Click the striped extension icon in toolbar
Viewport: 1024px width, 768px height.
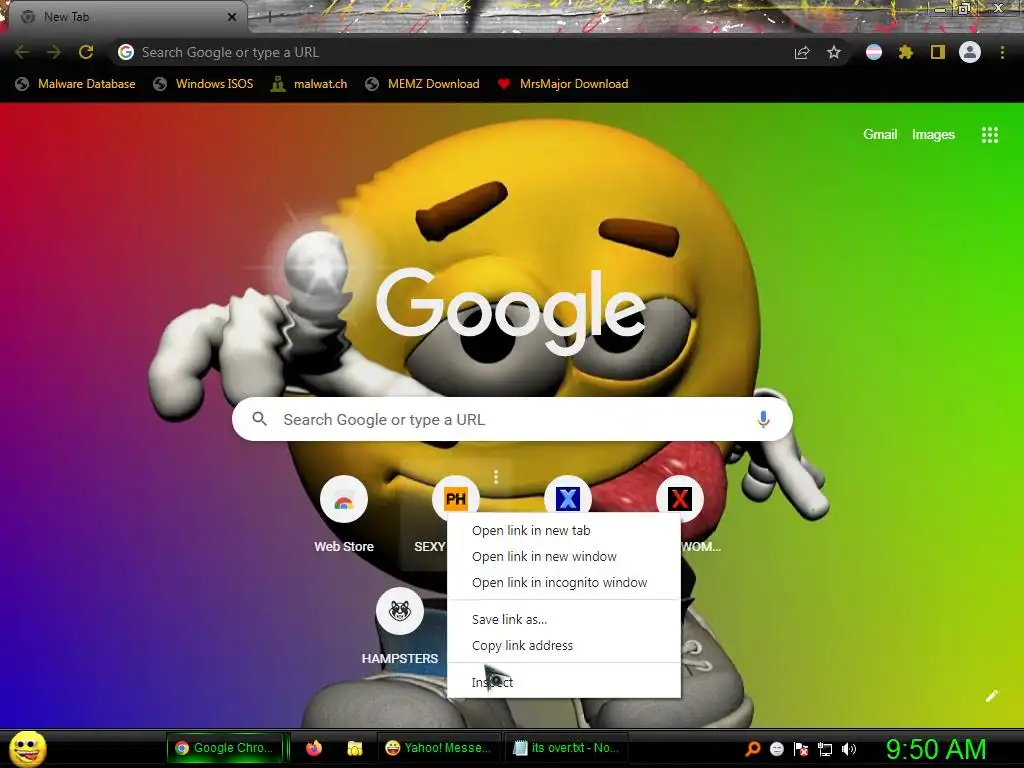point(874,52)
